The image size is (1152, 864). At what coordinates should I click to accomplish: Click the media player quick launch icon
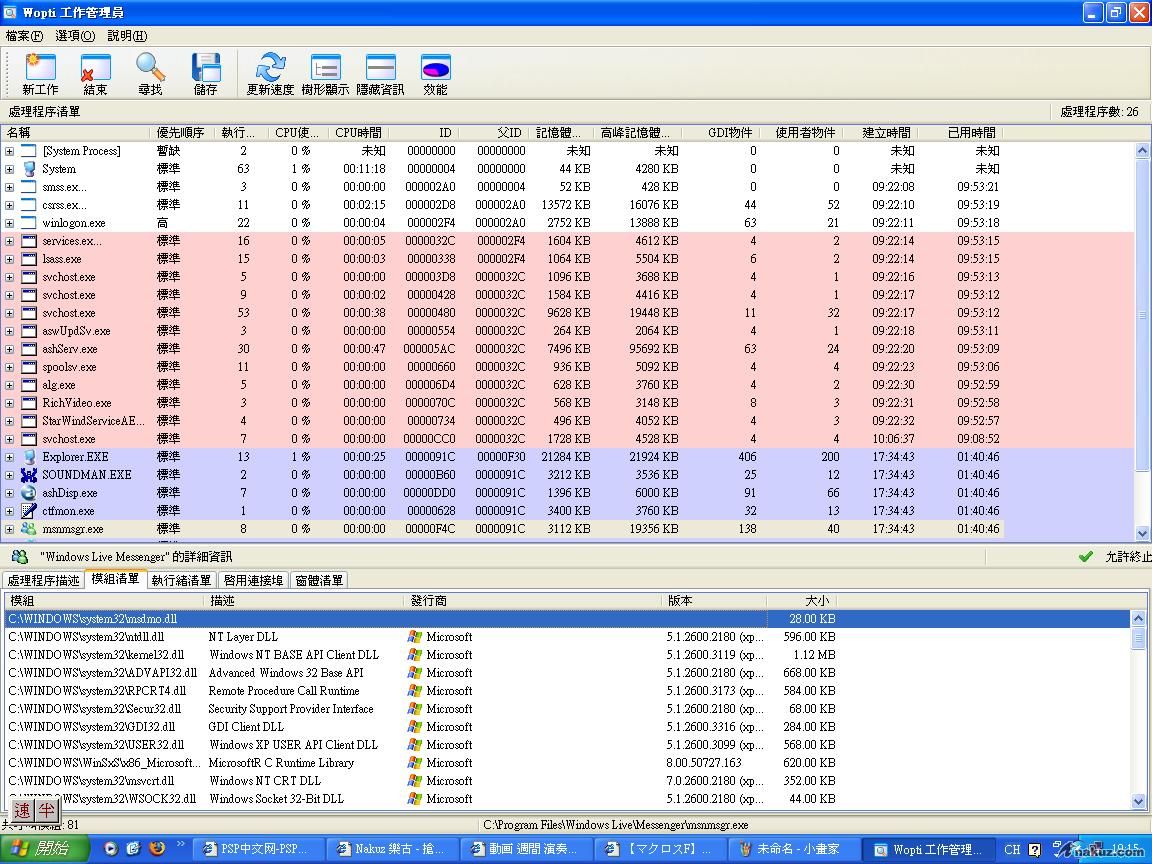coord(111,849)
